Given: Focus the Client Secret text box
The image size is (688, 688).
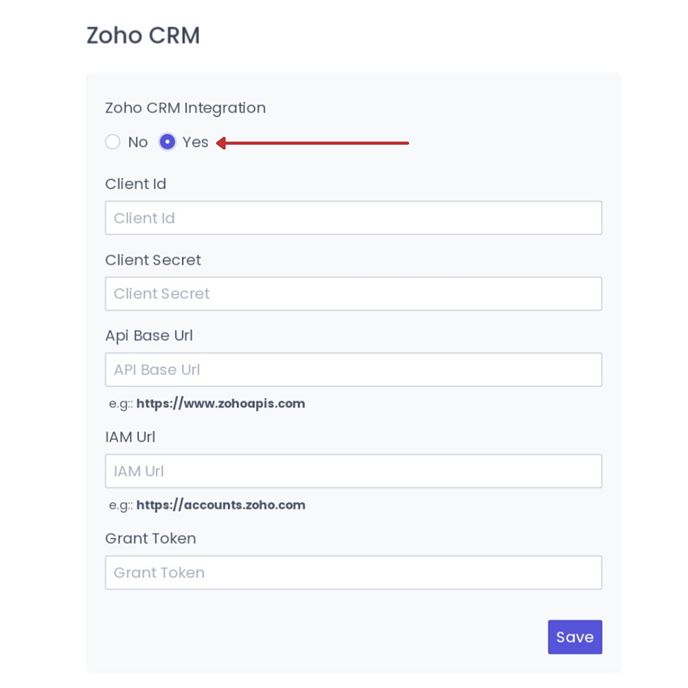Looking at the screenshot, I should coord(353,294).
